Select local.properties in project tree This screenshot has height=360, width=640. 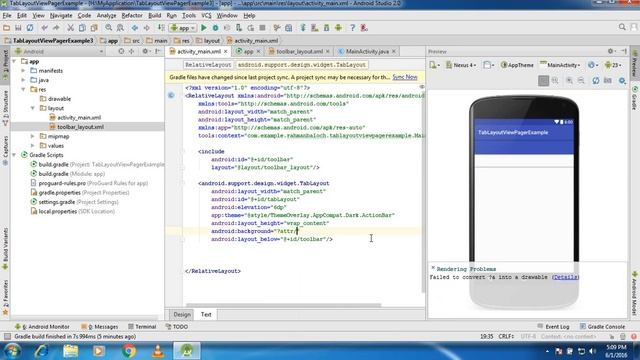(58, 211)
